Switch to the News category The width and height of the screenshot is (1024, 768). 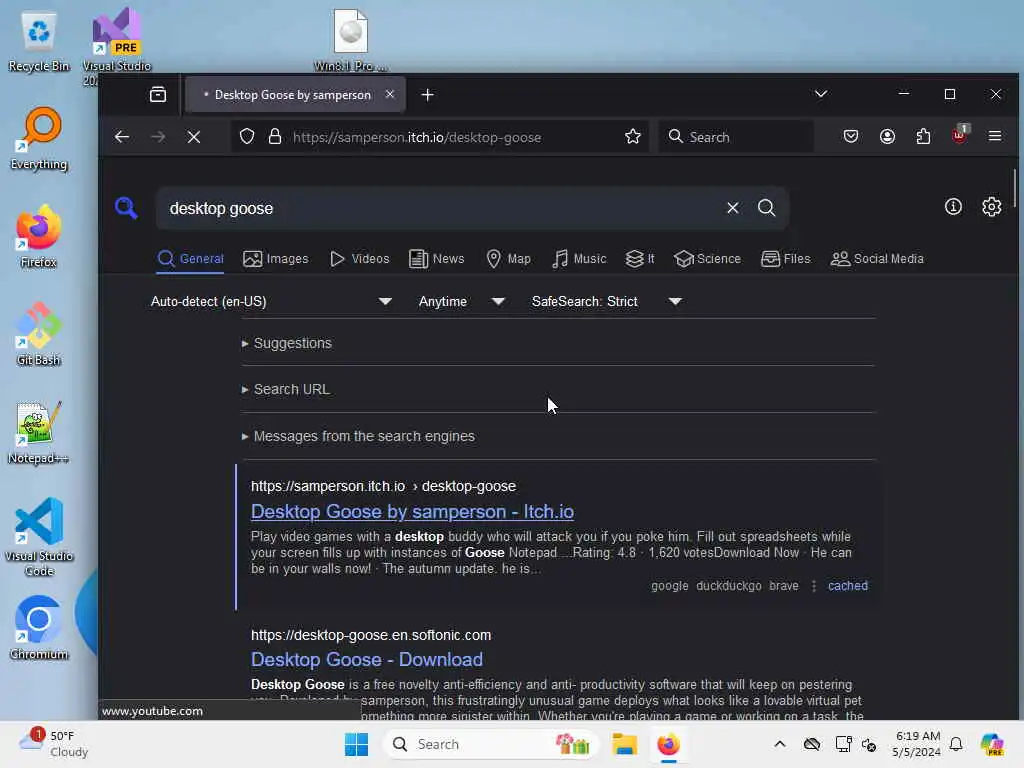(x=436, y=259)
